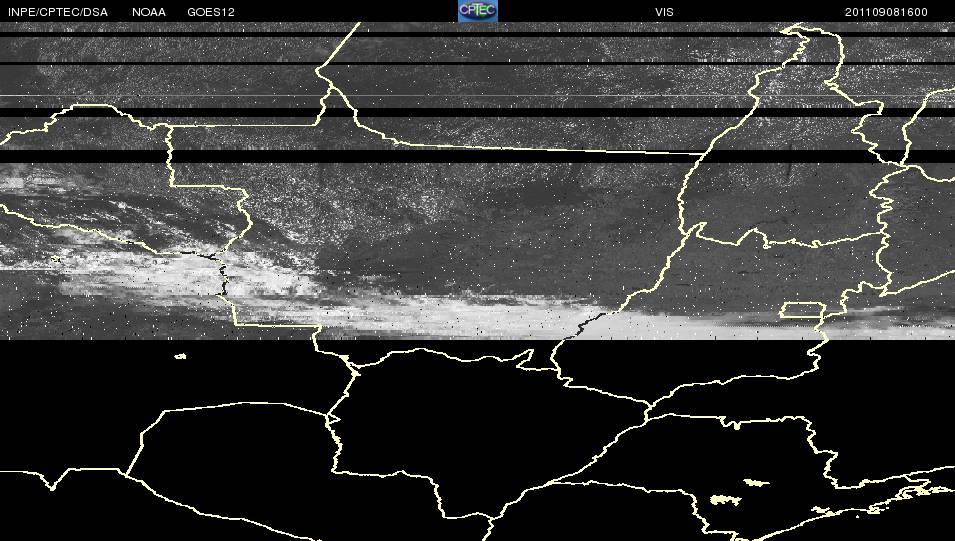955x541 pixels.
Task: Click the VIS channel label
Action: 664,12
